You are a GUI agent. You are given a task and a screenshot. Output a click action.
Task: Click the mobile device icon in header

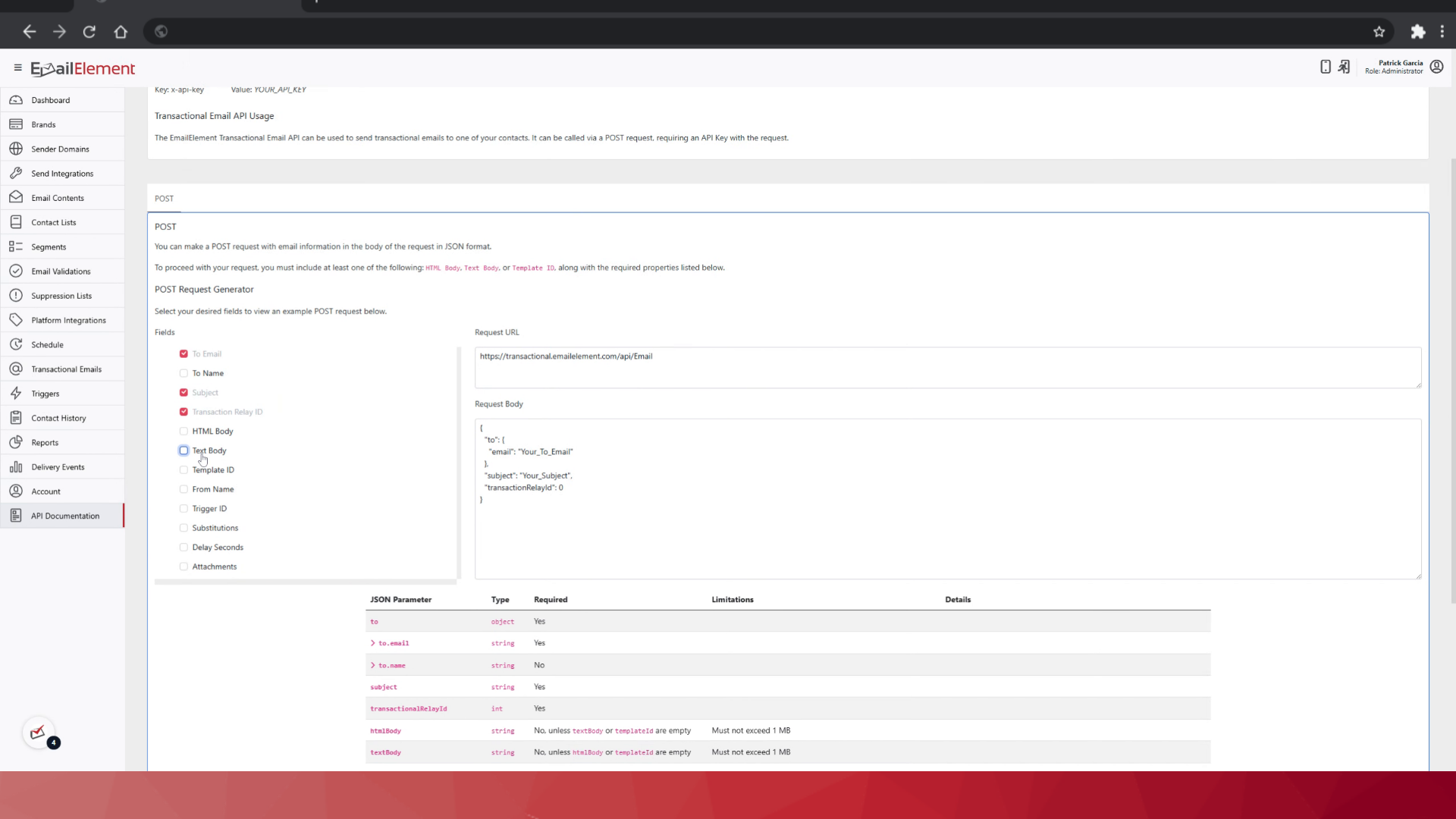click(1326, 67)
